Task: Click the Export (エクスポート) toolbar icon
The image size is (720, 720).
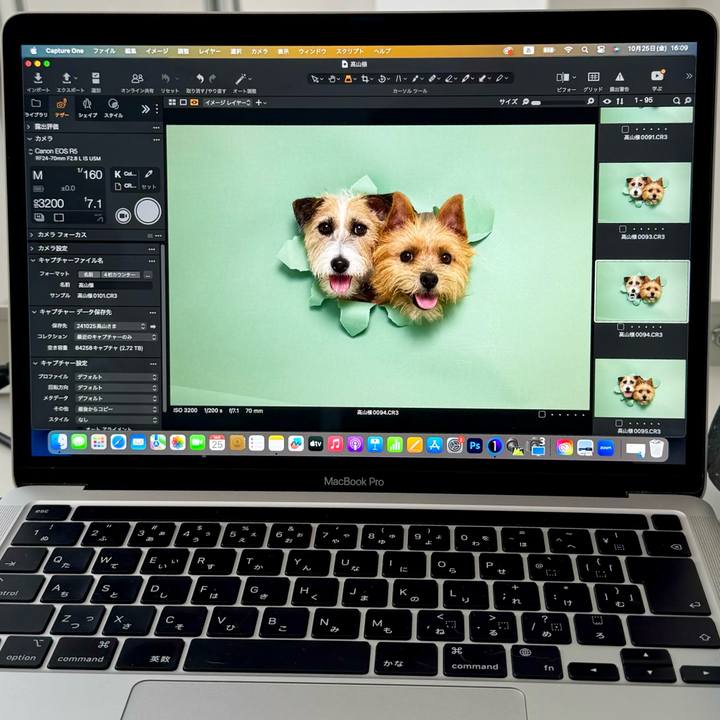Action: (x=67, y=78)
